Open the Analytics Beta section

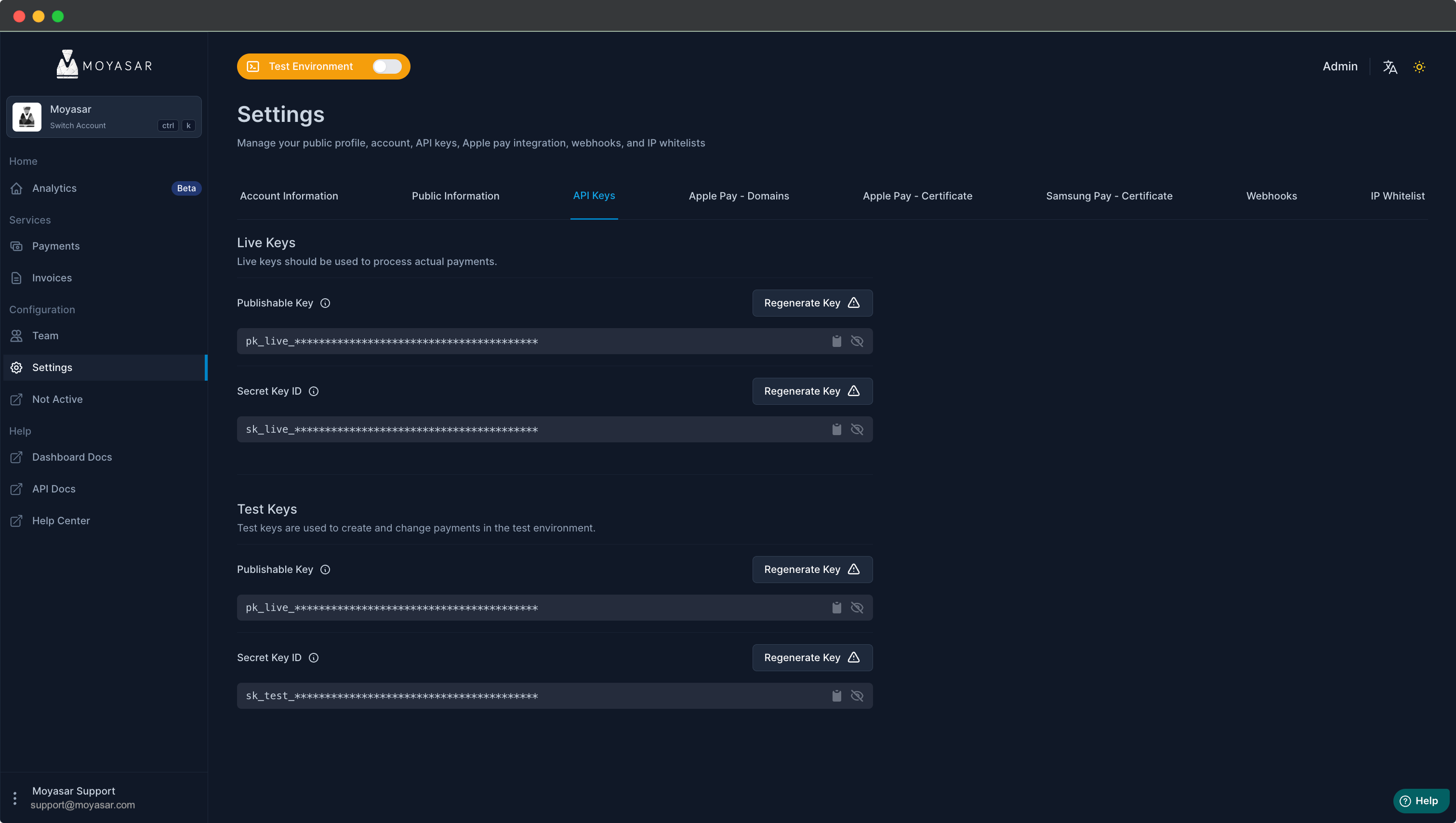click(53, 188)
